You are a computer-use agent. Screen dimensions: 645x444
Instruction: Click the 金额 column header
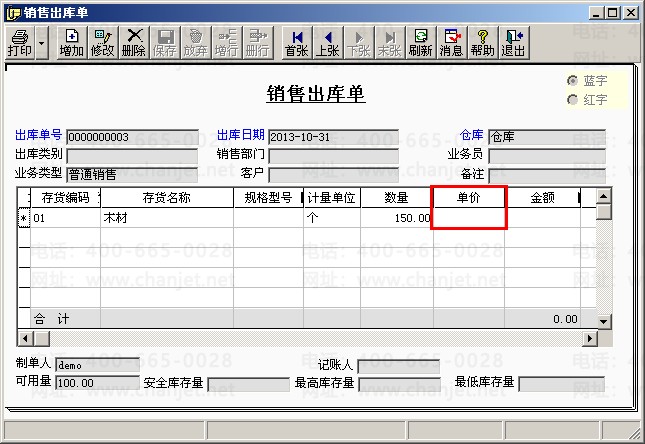click(x=542, y=198)
